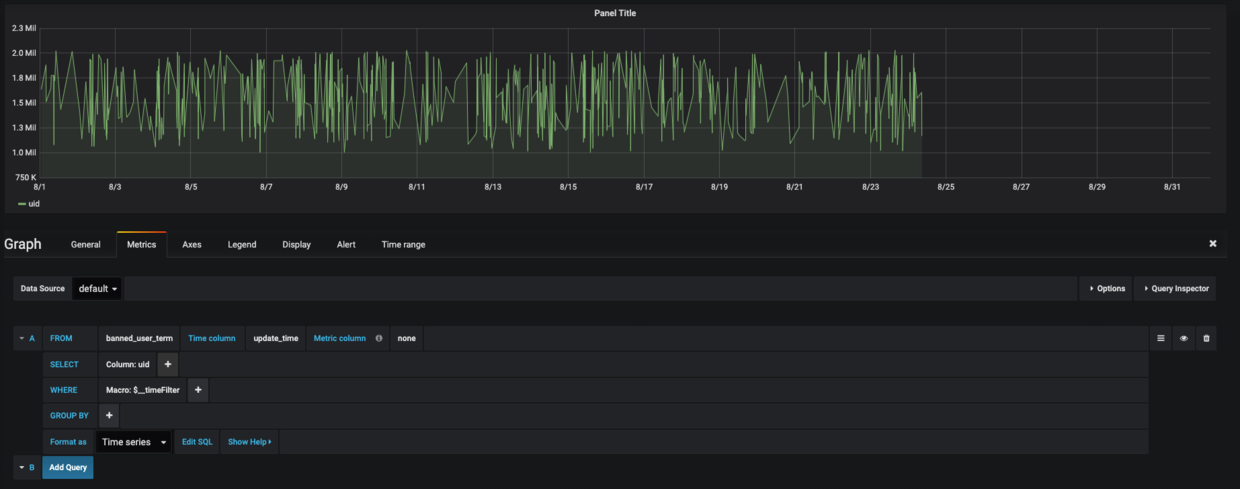1240x489 pixels.
Task: Close the panel editor with X
Action: point(1213,243)
